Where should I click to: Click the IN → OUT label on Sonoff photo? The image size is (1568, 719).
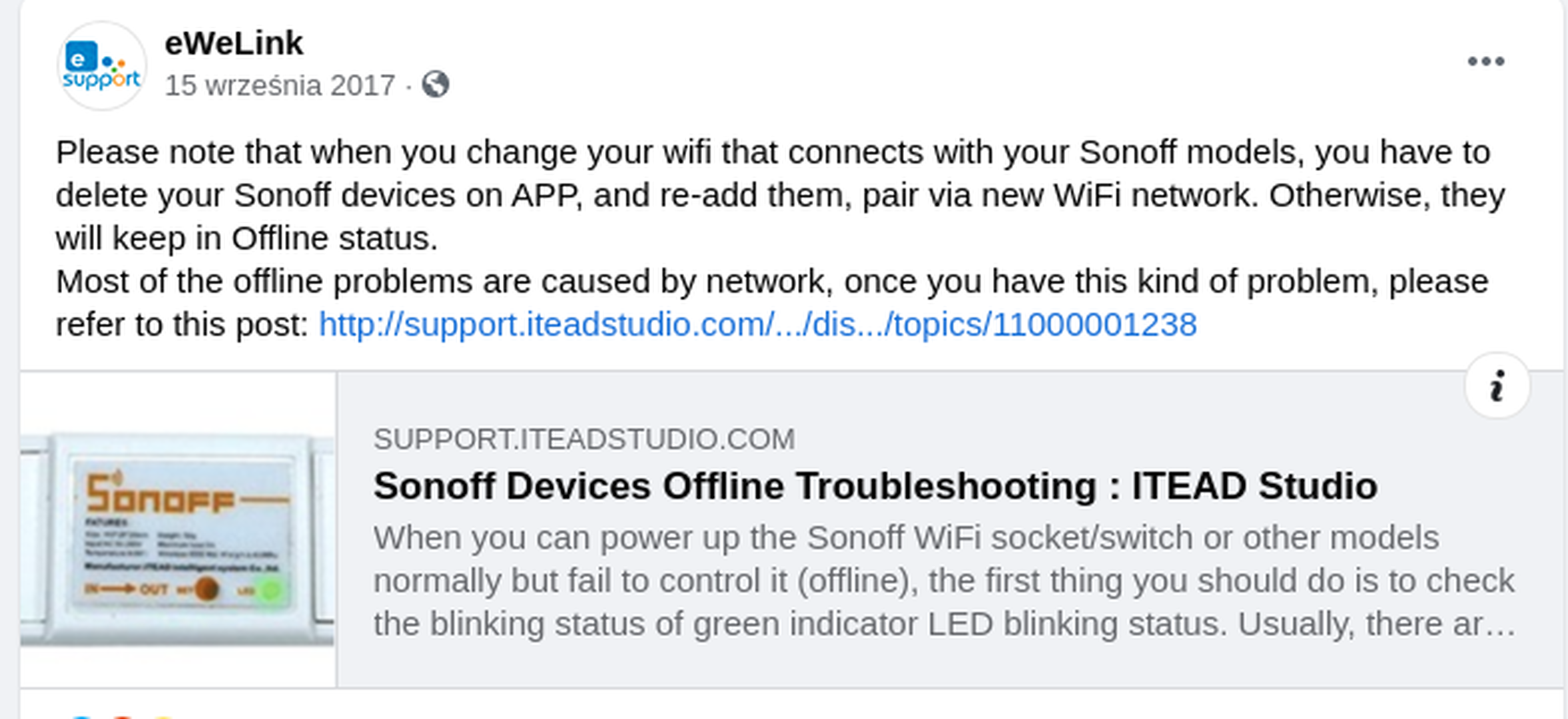[126, 589]
